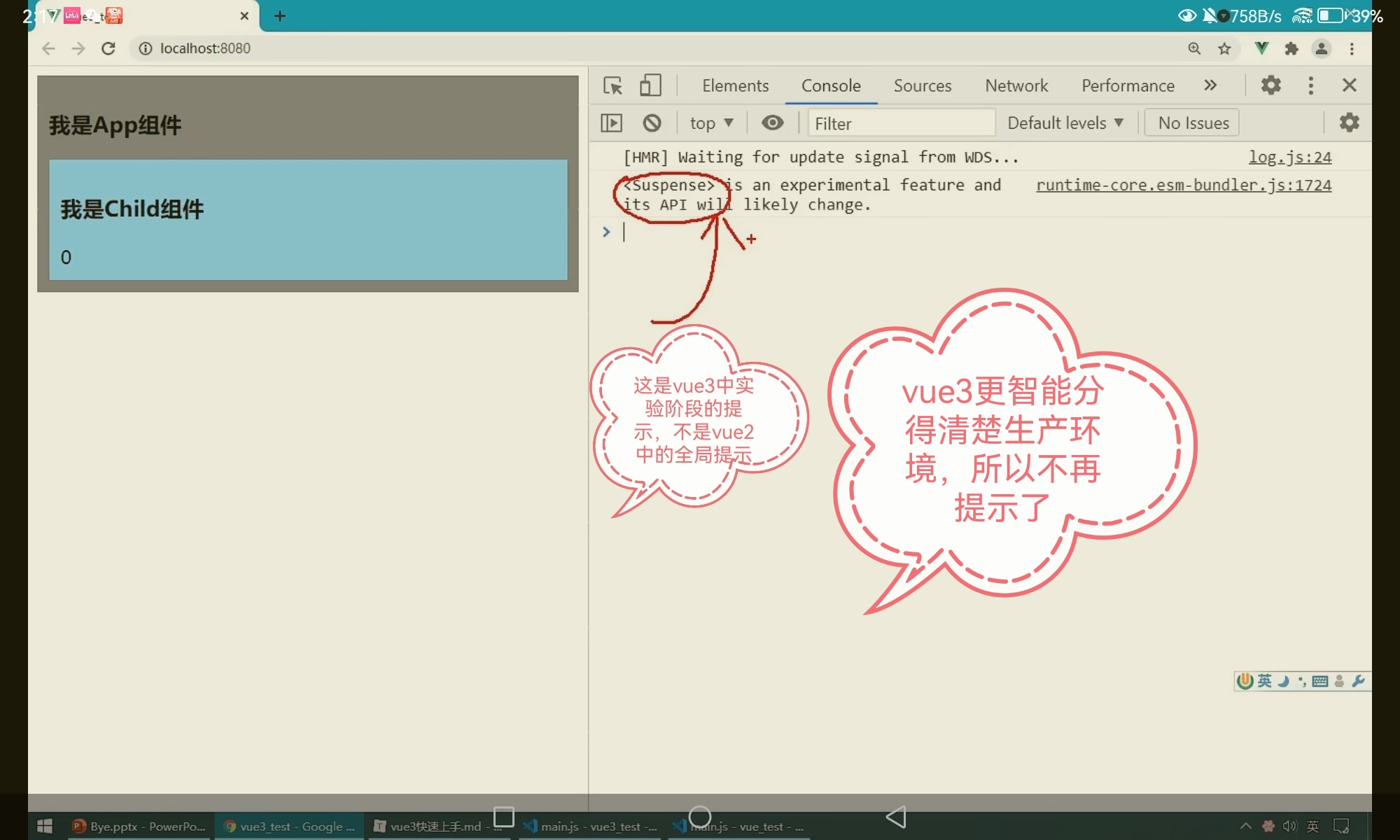Expand more DevTools tabs chevron
1400x840 pixels.
click(x=1210, y=85)
